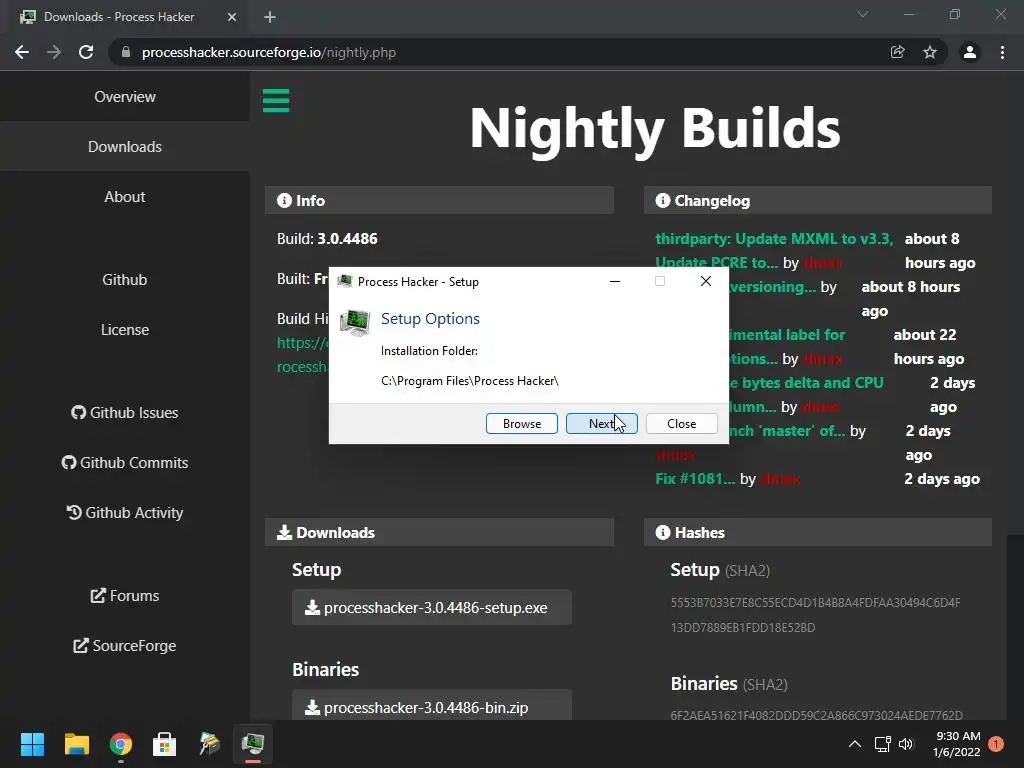
Task: Bookmark this page with star icon
Action: 930,52
